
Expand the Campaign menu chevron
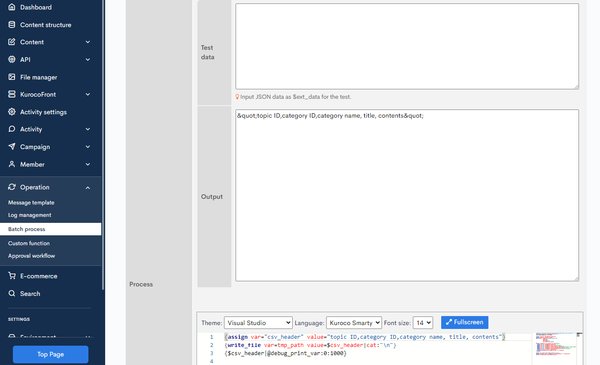tap(88, 147)
